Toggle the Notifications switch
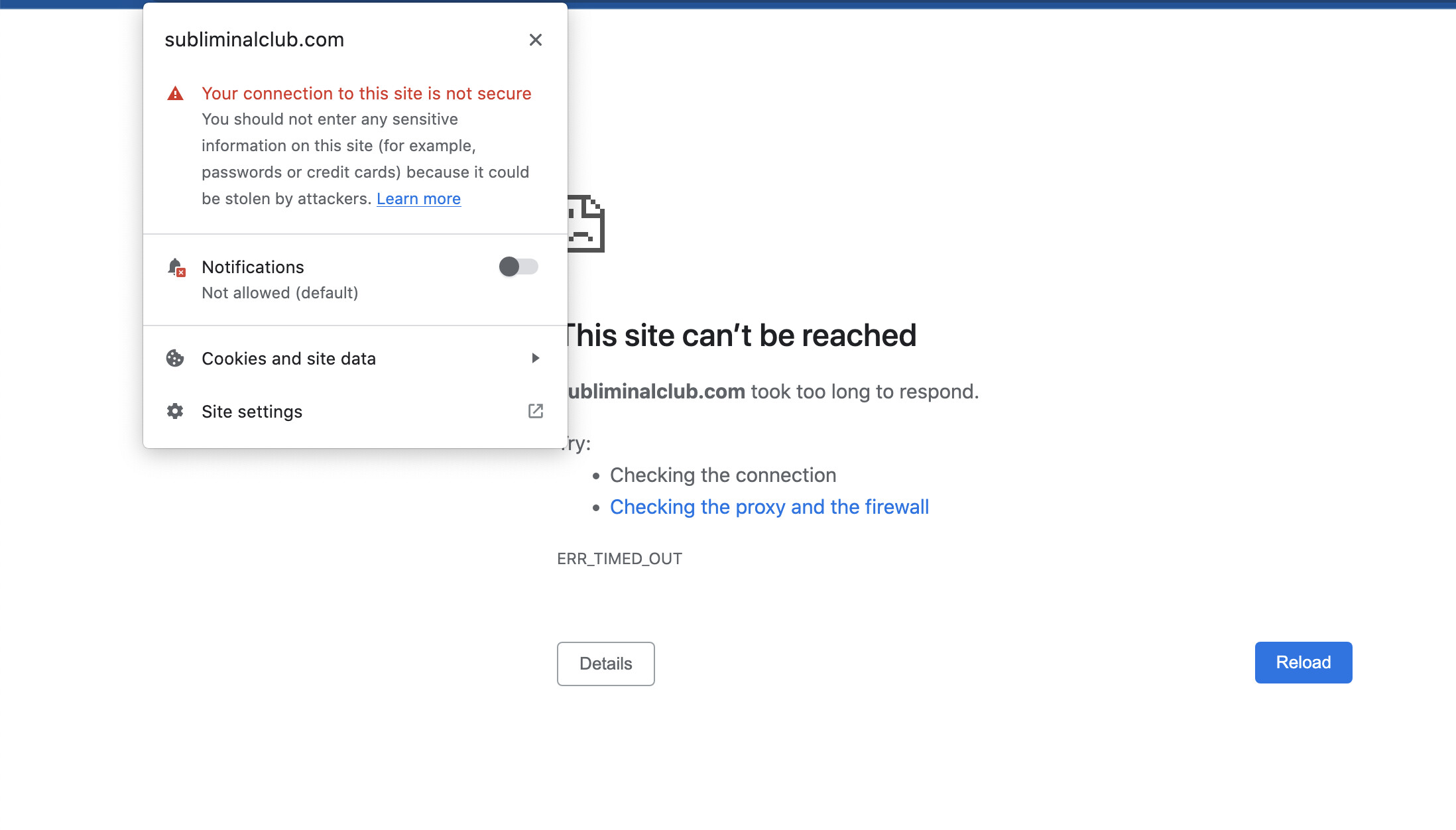This screenshot has height=830, width=1456. point(518,267)
